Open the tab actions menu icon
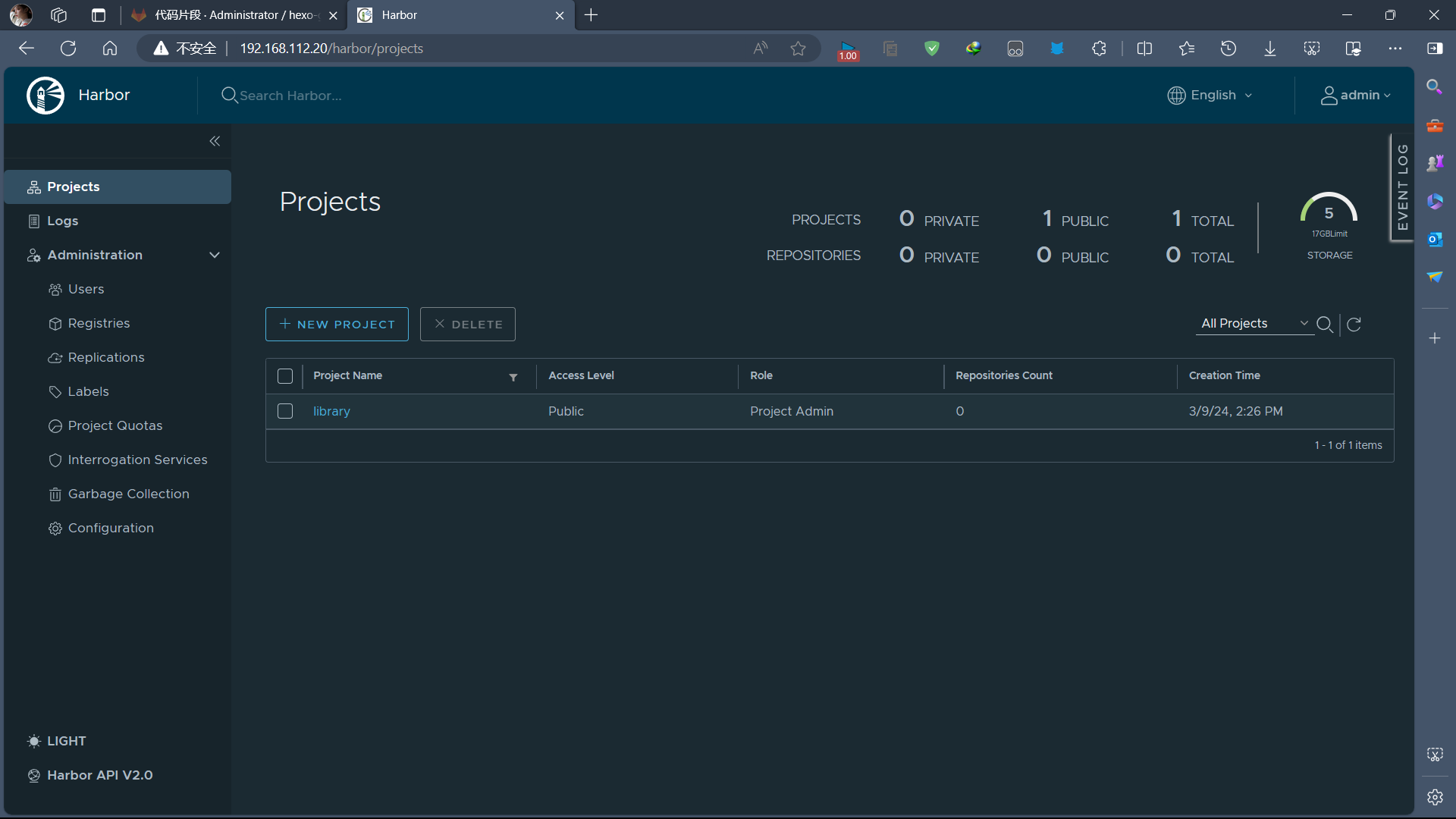Viewport: 1456px width, 819px height. click(x=99, y=15)
